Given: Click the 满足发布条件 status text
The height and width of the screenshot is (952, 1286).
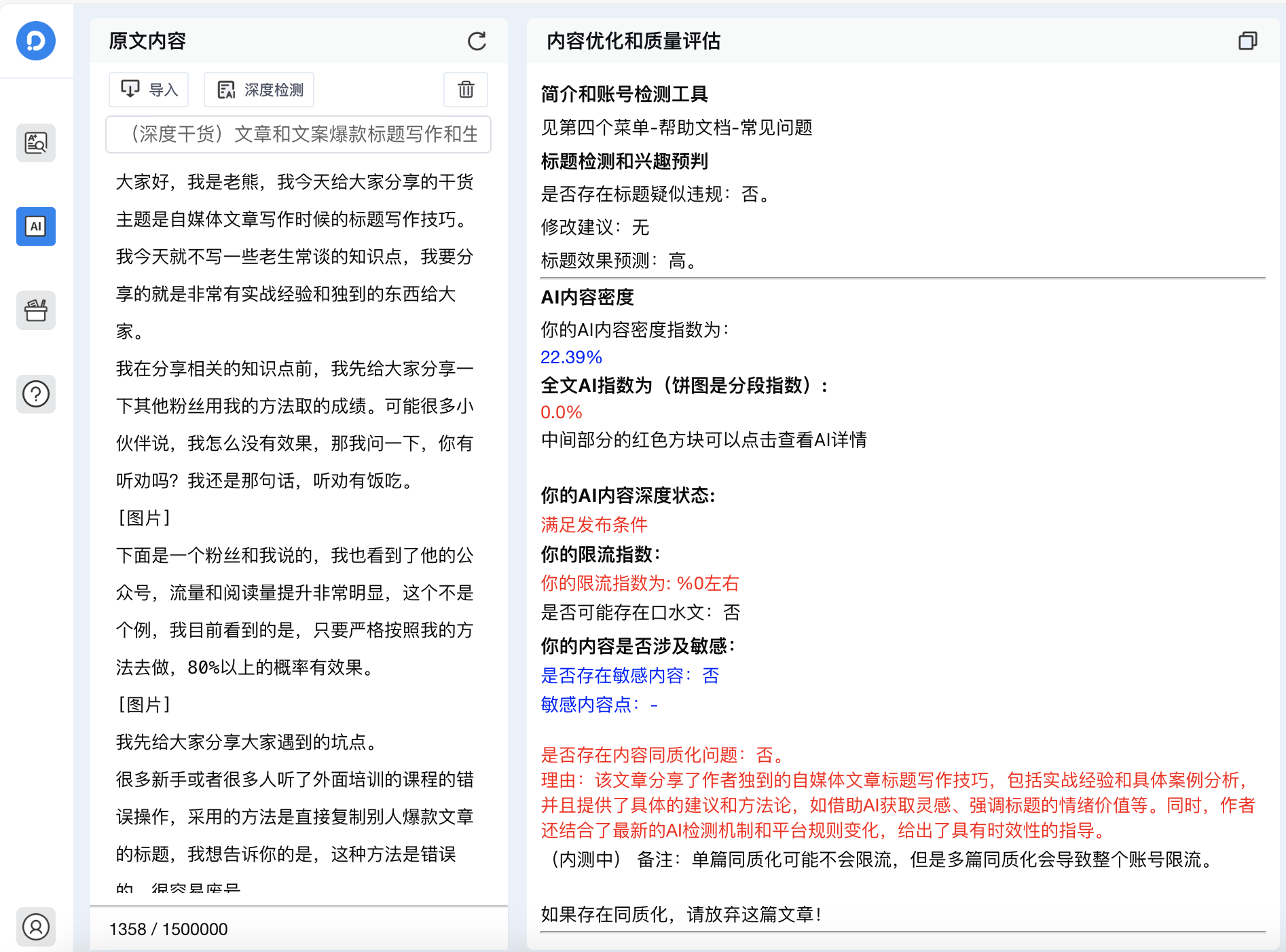Looking at the screenshot, I should point(594,524).
